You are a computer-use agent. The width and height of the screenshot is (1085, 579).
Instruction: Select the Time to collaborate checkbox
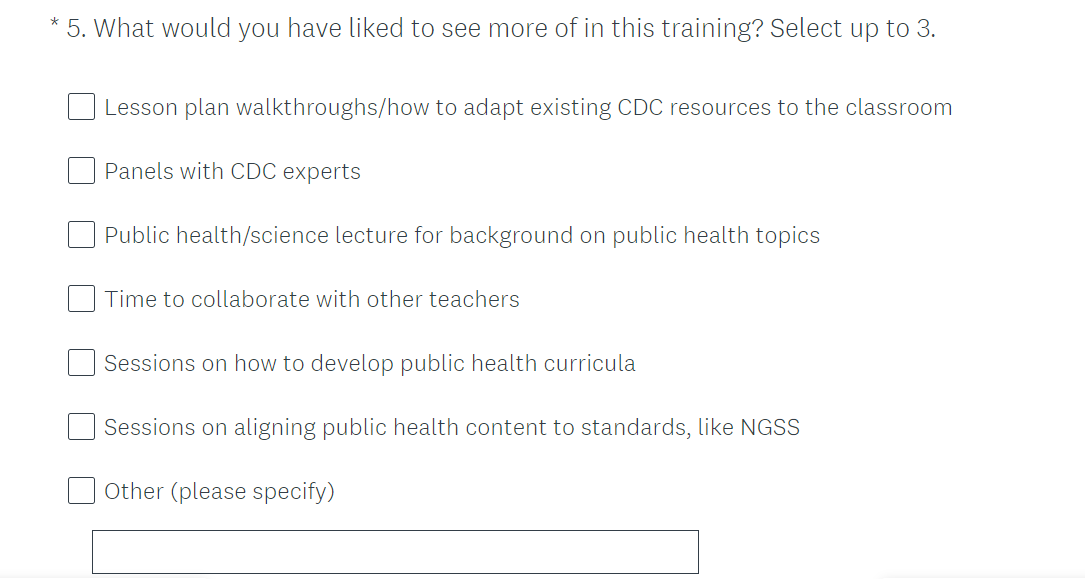82,299
